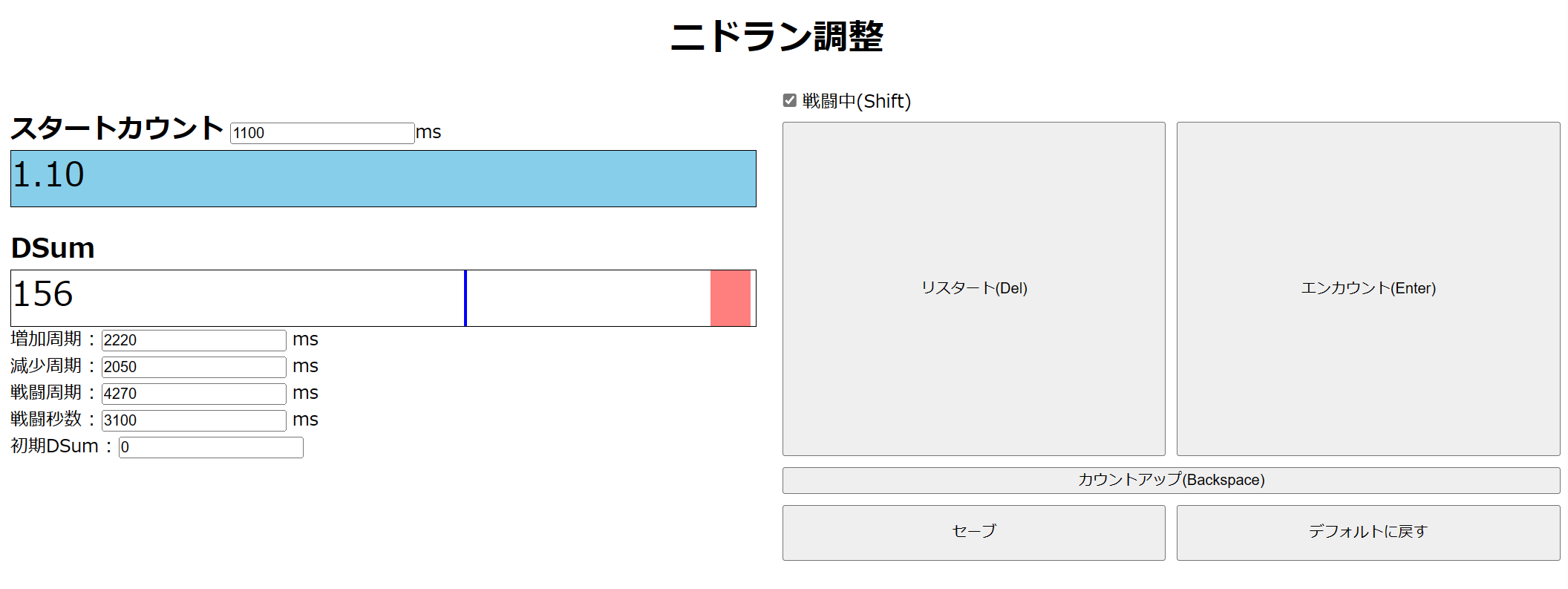Click the red region of DSum bar
This screenshot has width=1568, height=589.
pyautogui.click(x=730, y=298)
